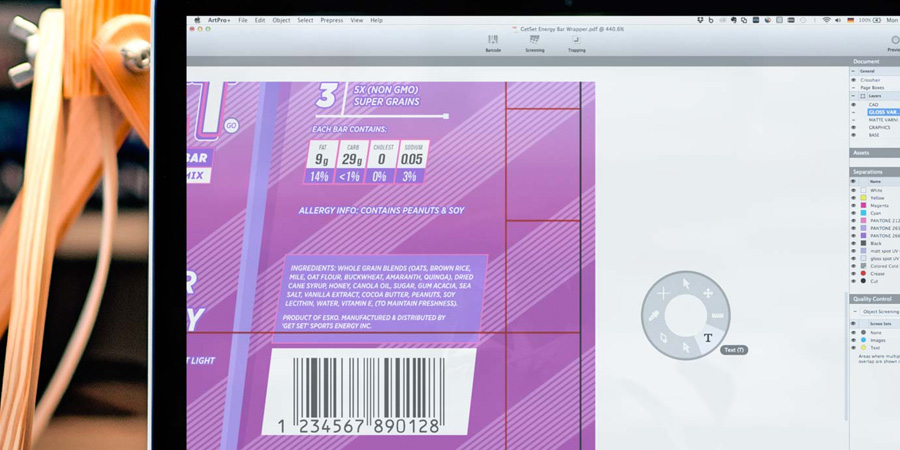Open the Trapping tool in the toolbar
The height and width of the screenshot is (450, 900).
point(576,44)
